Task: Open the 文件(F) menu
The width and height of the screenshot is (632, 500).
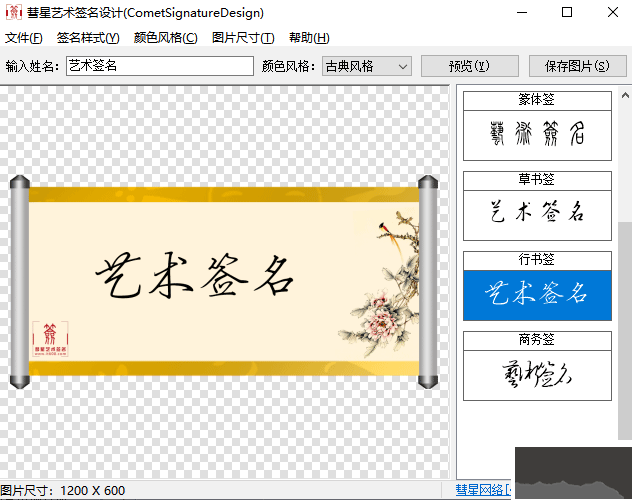Action: click(24, 38)
